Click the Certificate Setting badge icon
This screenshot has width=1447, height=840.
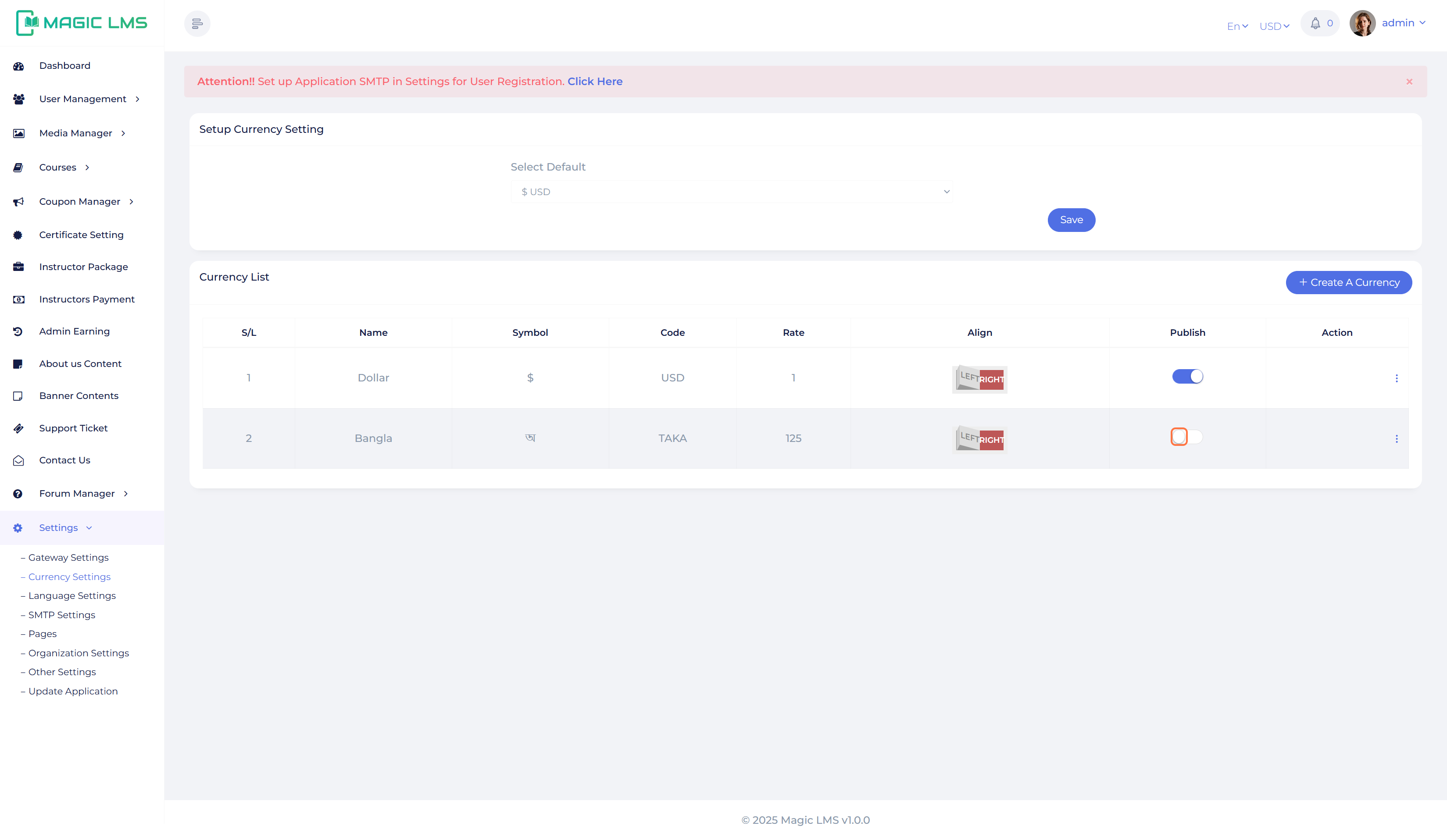click(x=18, y=235)
